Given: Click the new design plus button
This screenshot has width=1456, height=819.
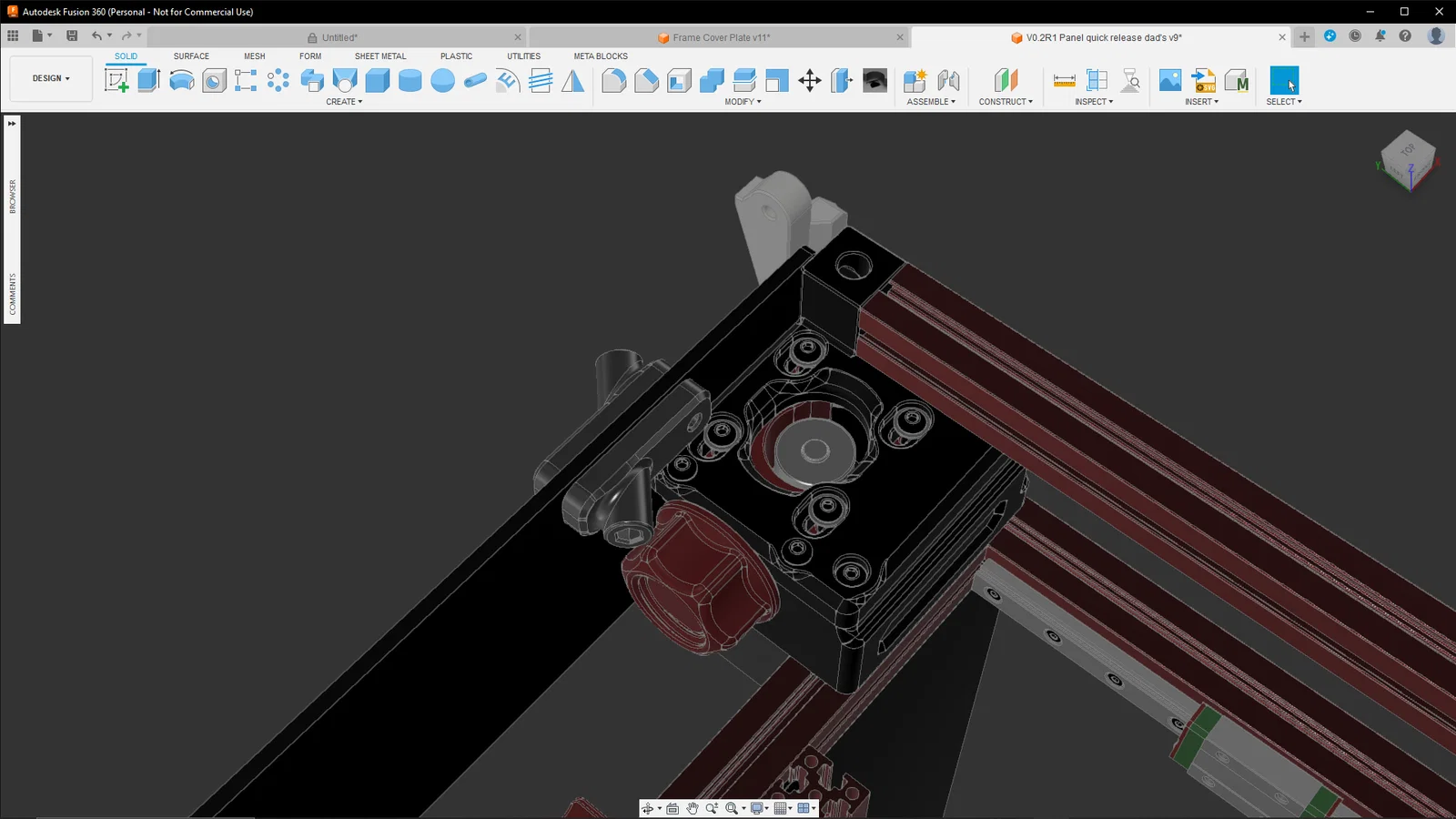Looking at the screenshot, I should point(1304,36).
